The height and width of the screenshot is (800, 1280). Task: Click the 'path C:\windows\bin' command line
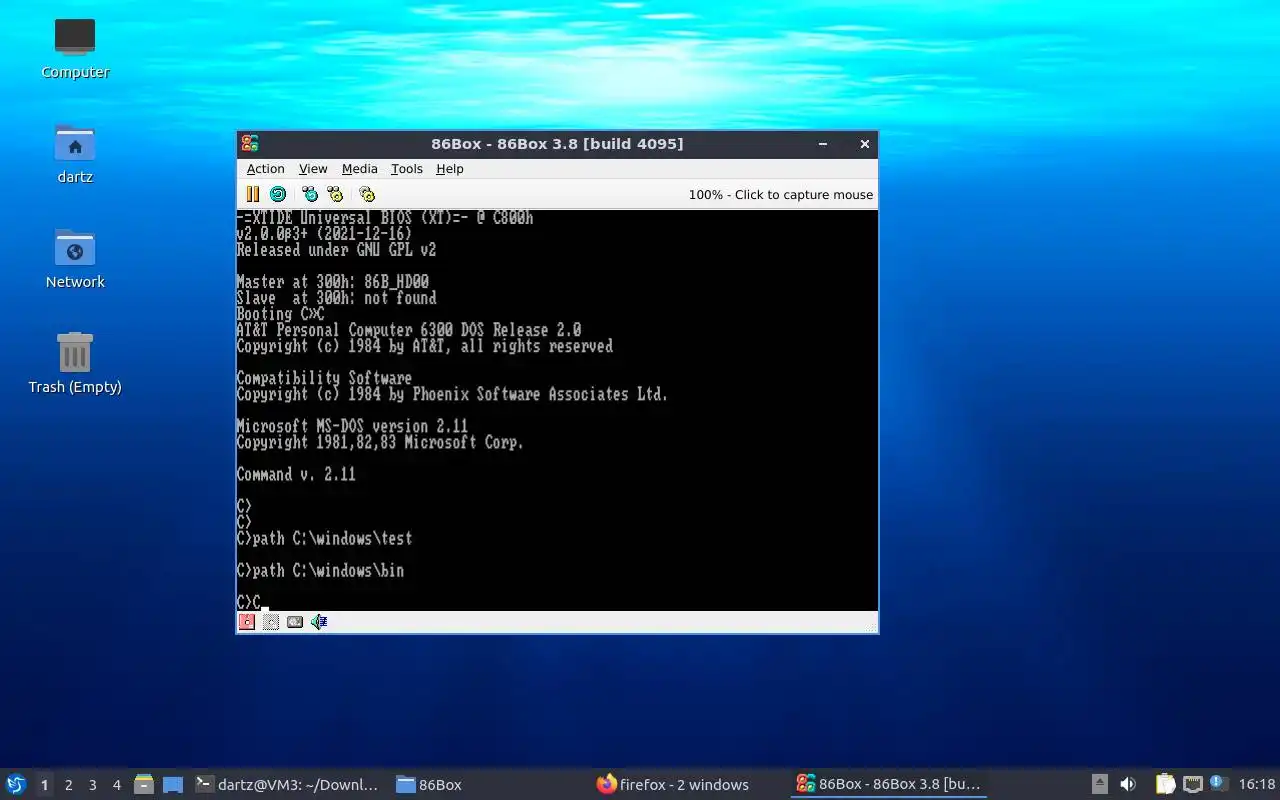click(x=321, y=570)
